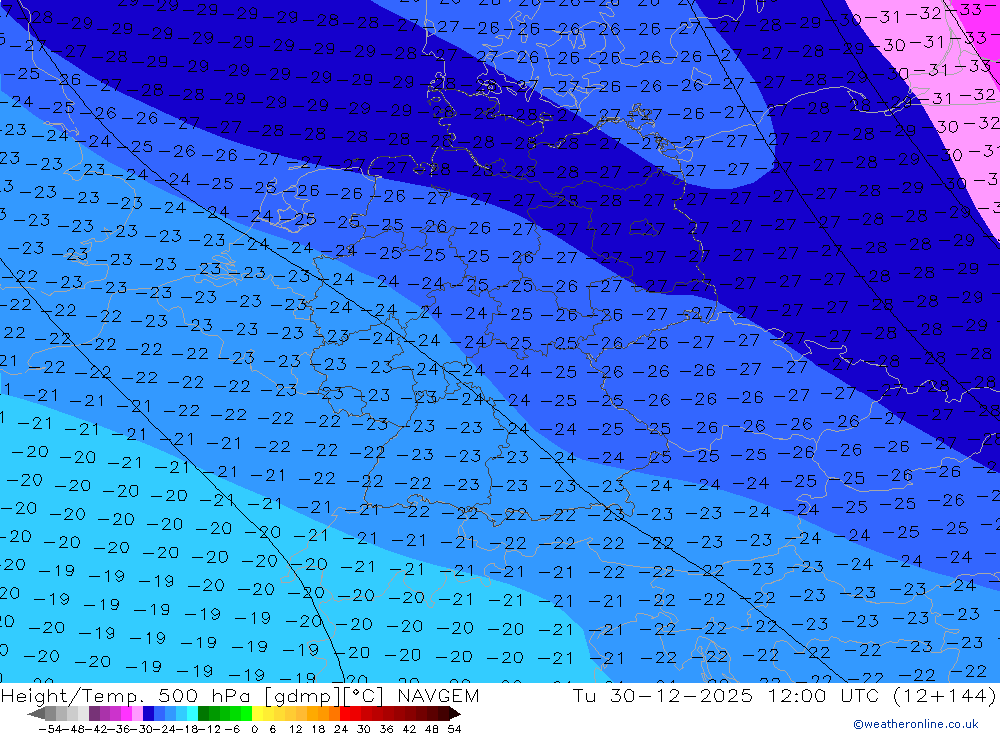Pick the dark blue swatch above -30
Viewport: 1000px width, 733px height.
tap(148, 713)
